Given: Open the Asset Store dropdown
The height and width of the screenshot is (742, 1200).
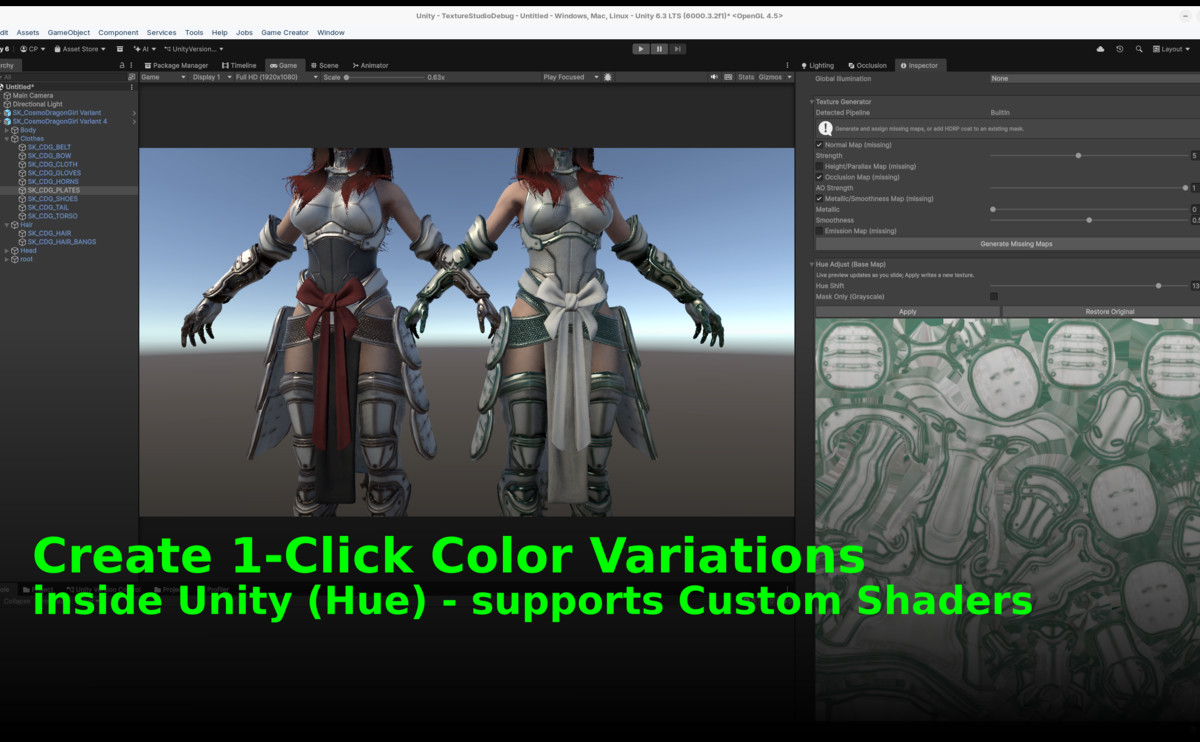Looking at the screenshot, I should [x=80, y=48].
